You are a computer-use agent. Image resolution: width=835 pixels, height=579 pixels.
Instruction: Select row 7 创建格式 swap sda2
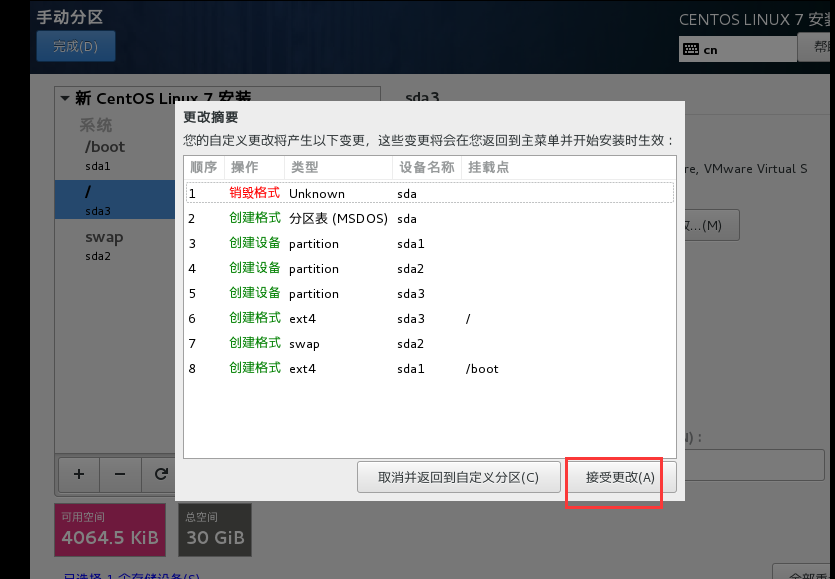point(430,344)
